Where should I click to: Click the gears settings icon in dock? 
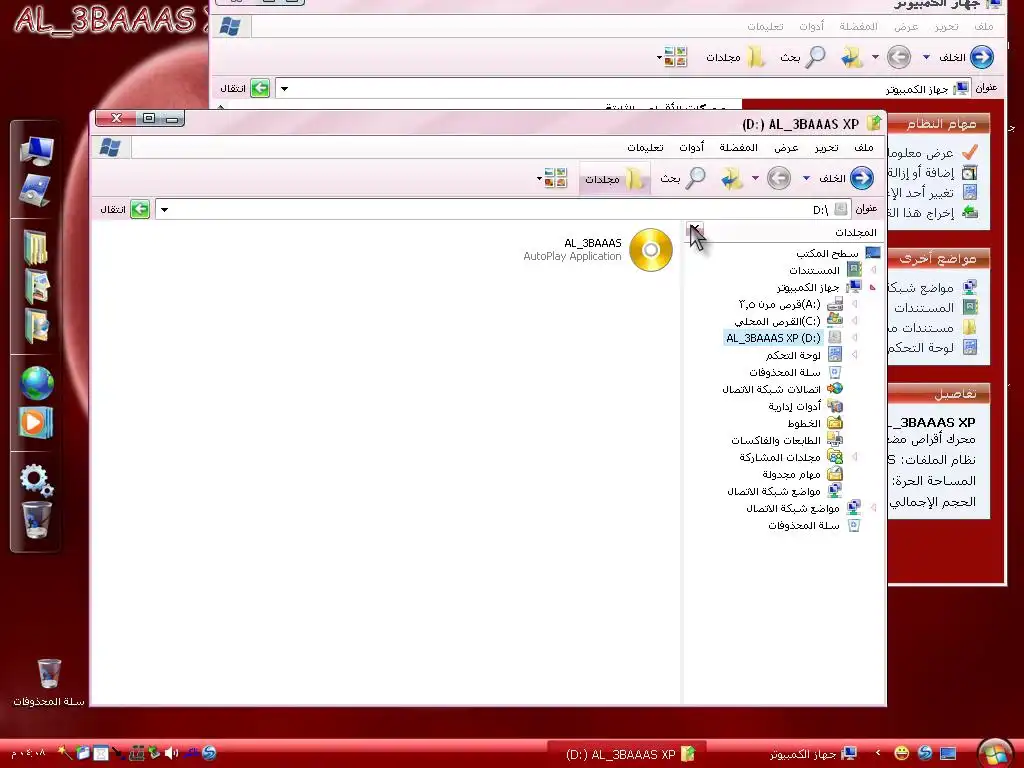[x=37, y=481]
